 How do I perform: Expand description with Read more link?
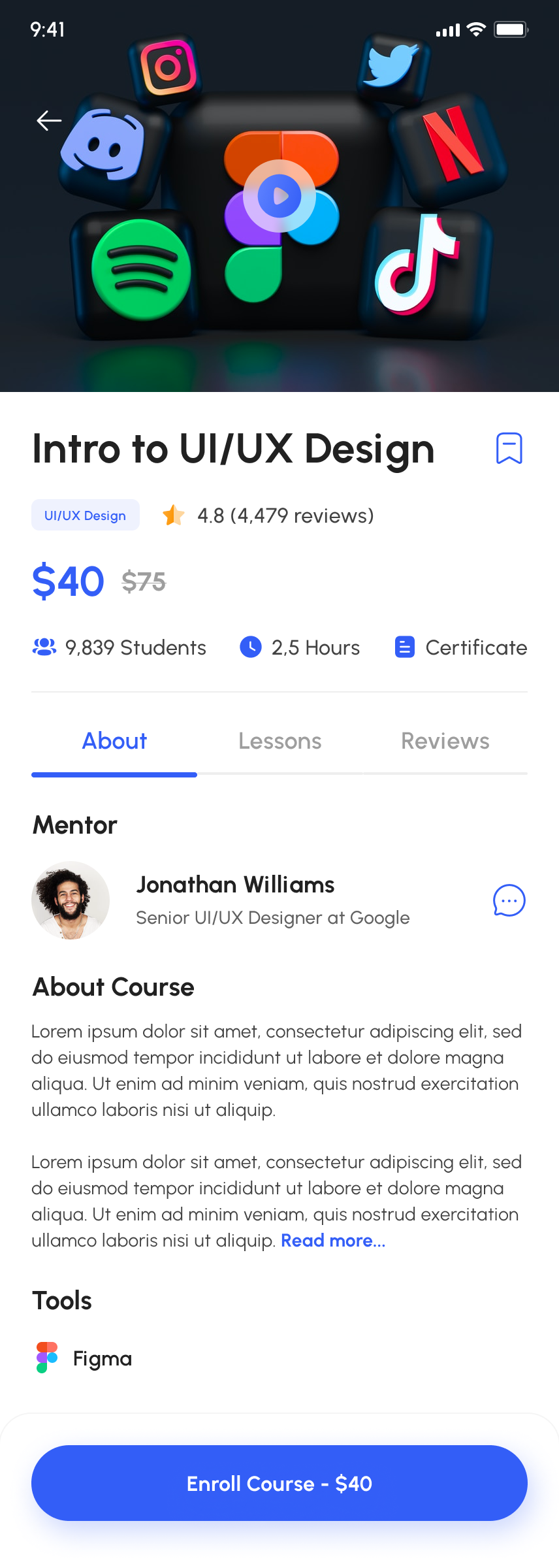(x=333, y=1241)
